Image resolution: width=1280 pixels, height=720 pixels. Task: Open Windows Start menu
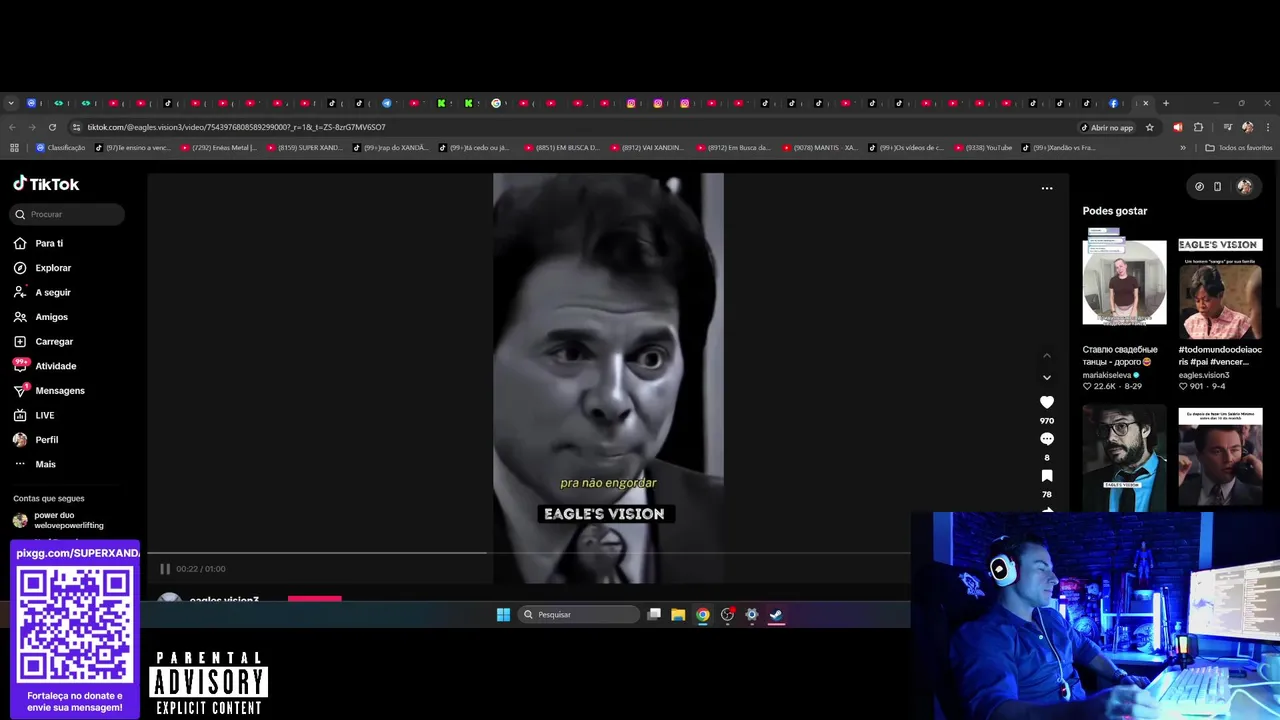503,615
